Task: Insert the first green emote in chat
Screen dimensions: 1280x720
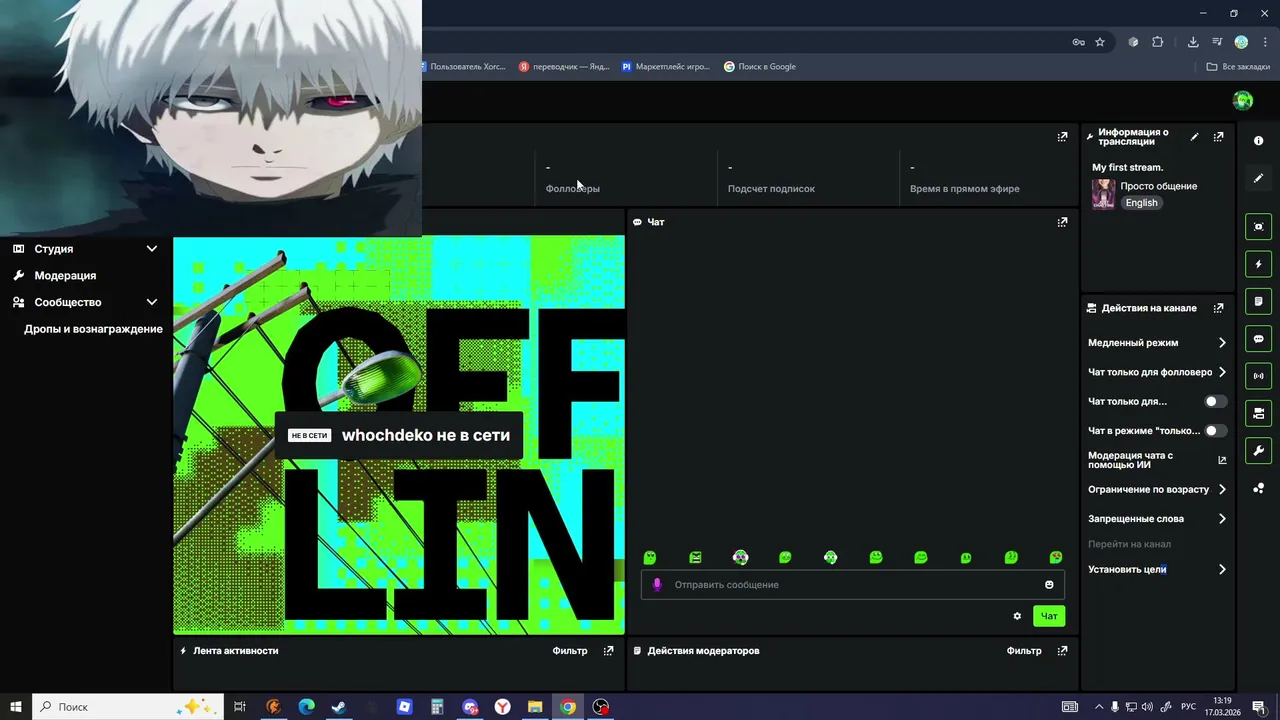Action: [x=650, y=557]
